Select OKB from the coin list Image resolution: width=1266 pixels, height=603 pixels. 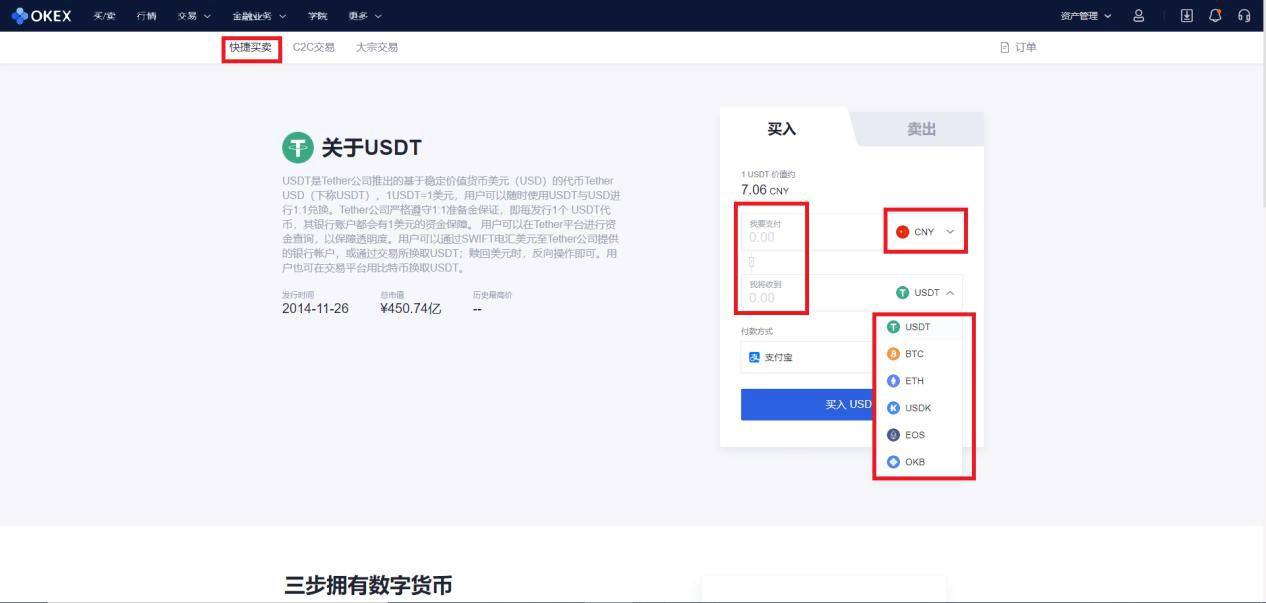[x=911, y=461]
